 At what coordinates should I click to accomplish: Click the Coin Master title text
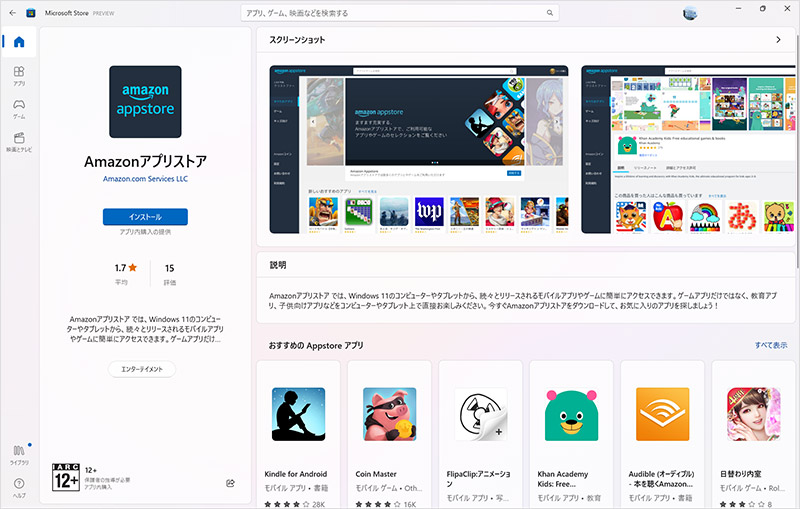(x=376, y=474)
